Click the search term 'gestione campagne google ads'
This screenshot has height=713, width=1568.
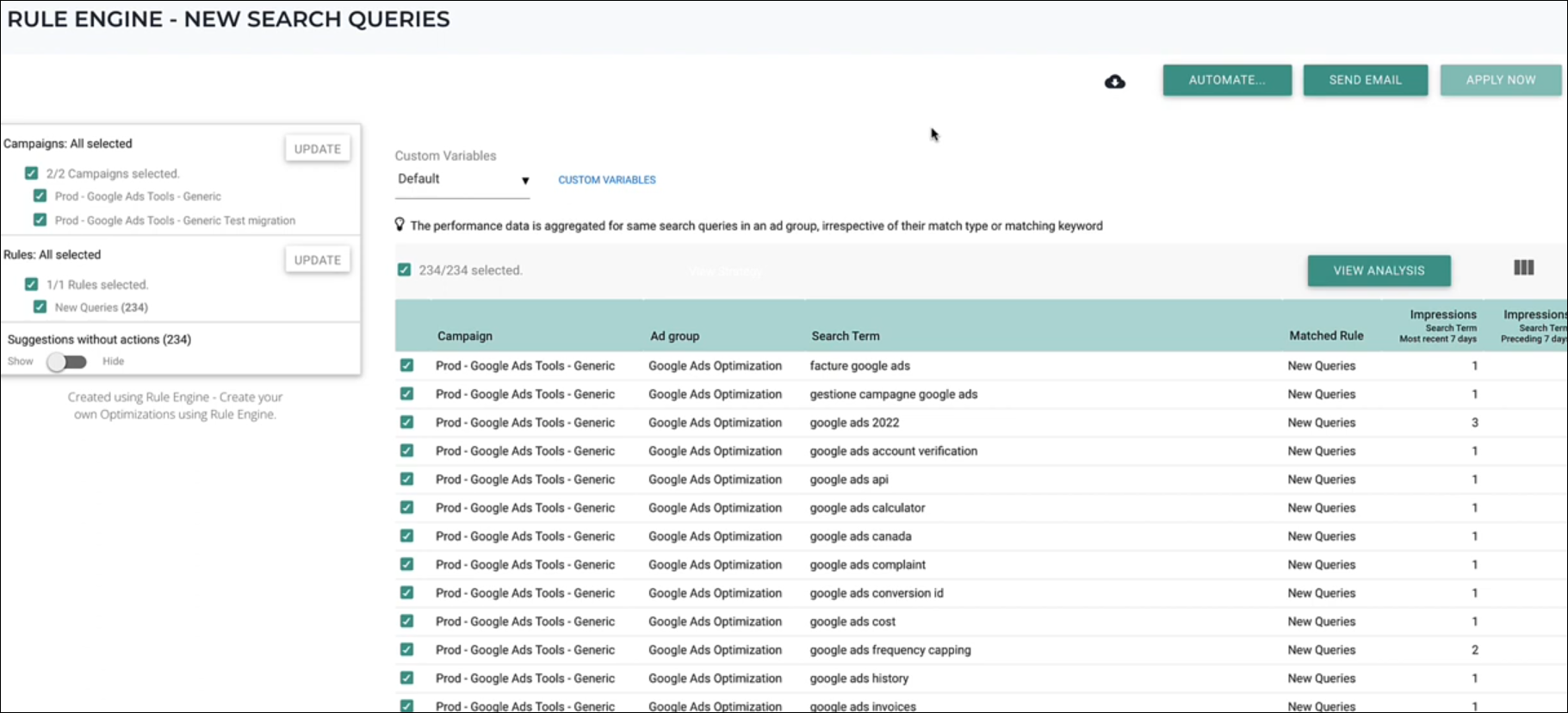click(x=894, y=394)
